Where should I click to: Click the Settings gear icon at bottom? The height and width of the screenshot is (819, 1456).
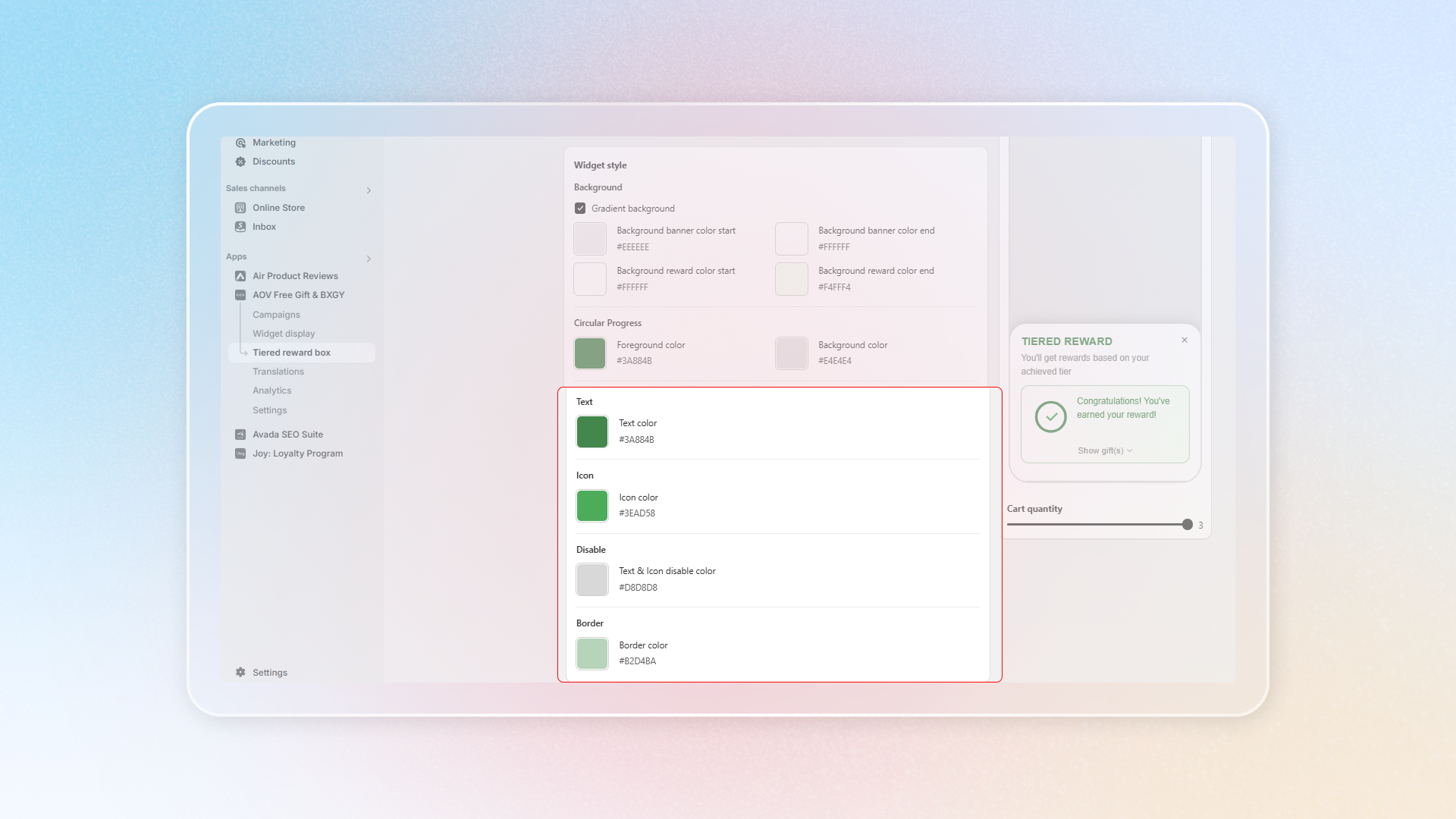(x=240, y=673)
